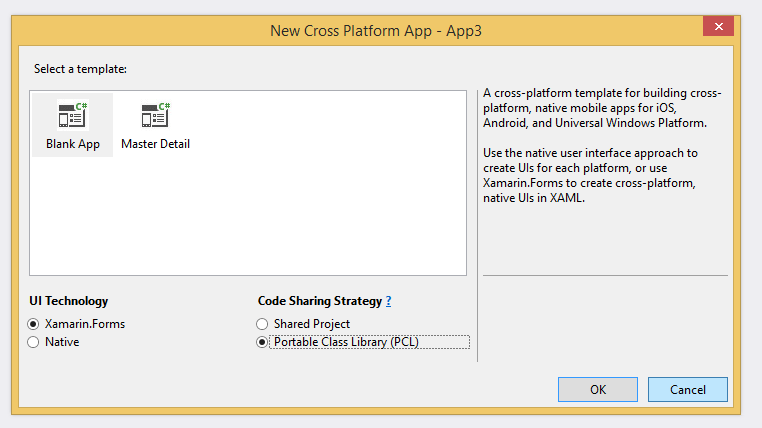Select the Master Detail template icon
Screen dimensions: 762x428
(x=155, y=115)
